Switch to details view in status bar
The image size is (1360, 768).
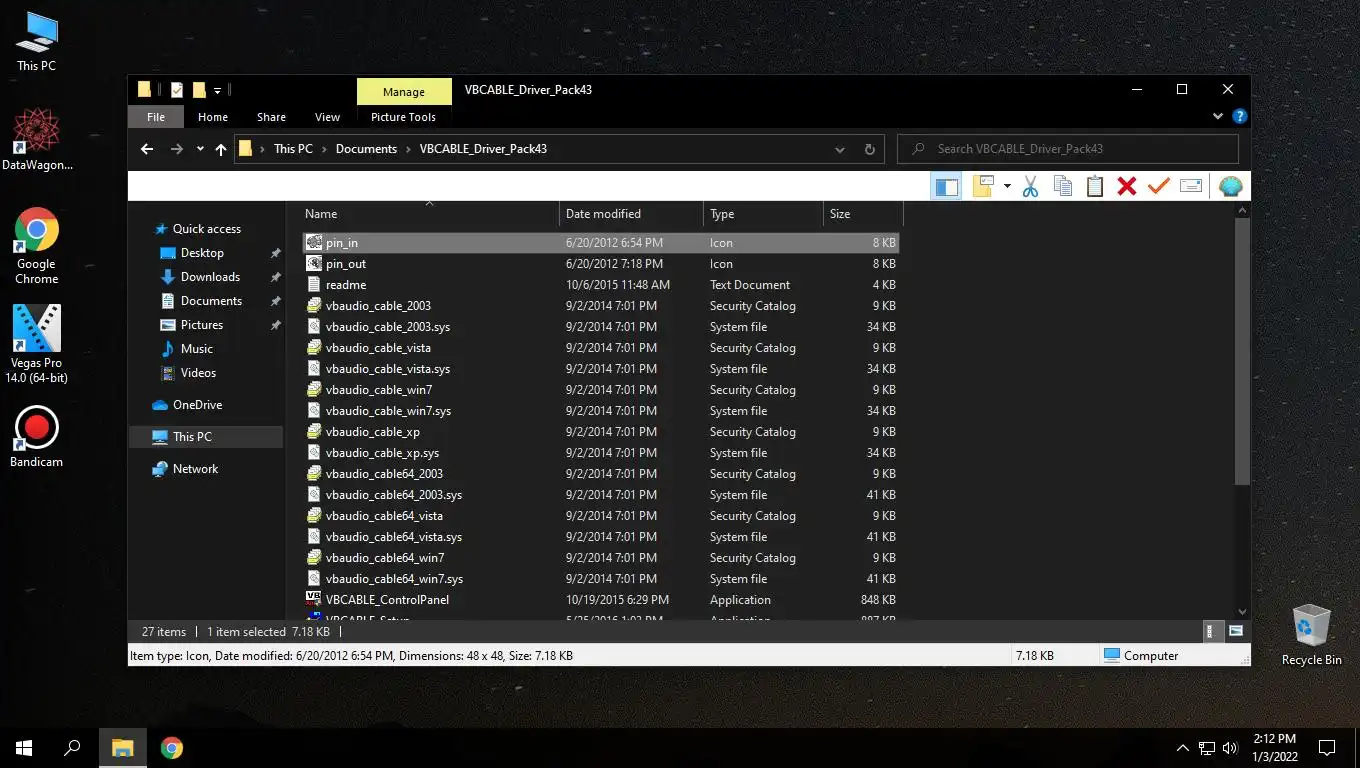1211,632
